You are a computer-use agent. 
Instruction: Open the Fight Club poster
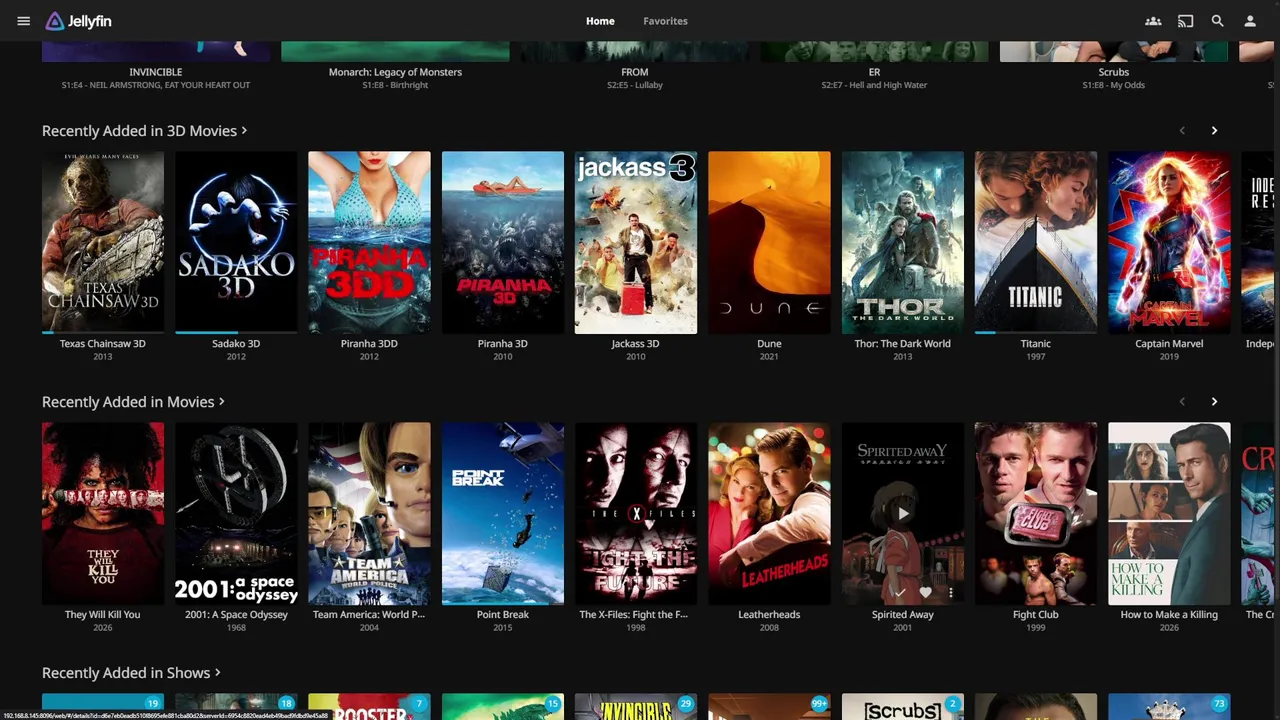click(x=1036, y=513)
